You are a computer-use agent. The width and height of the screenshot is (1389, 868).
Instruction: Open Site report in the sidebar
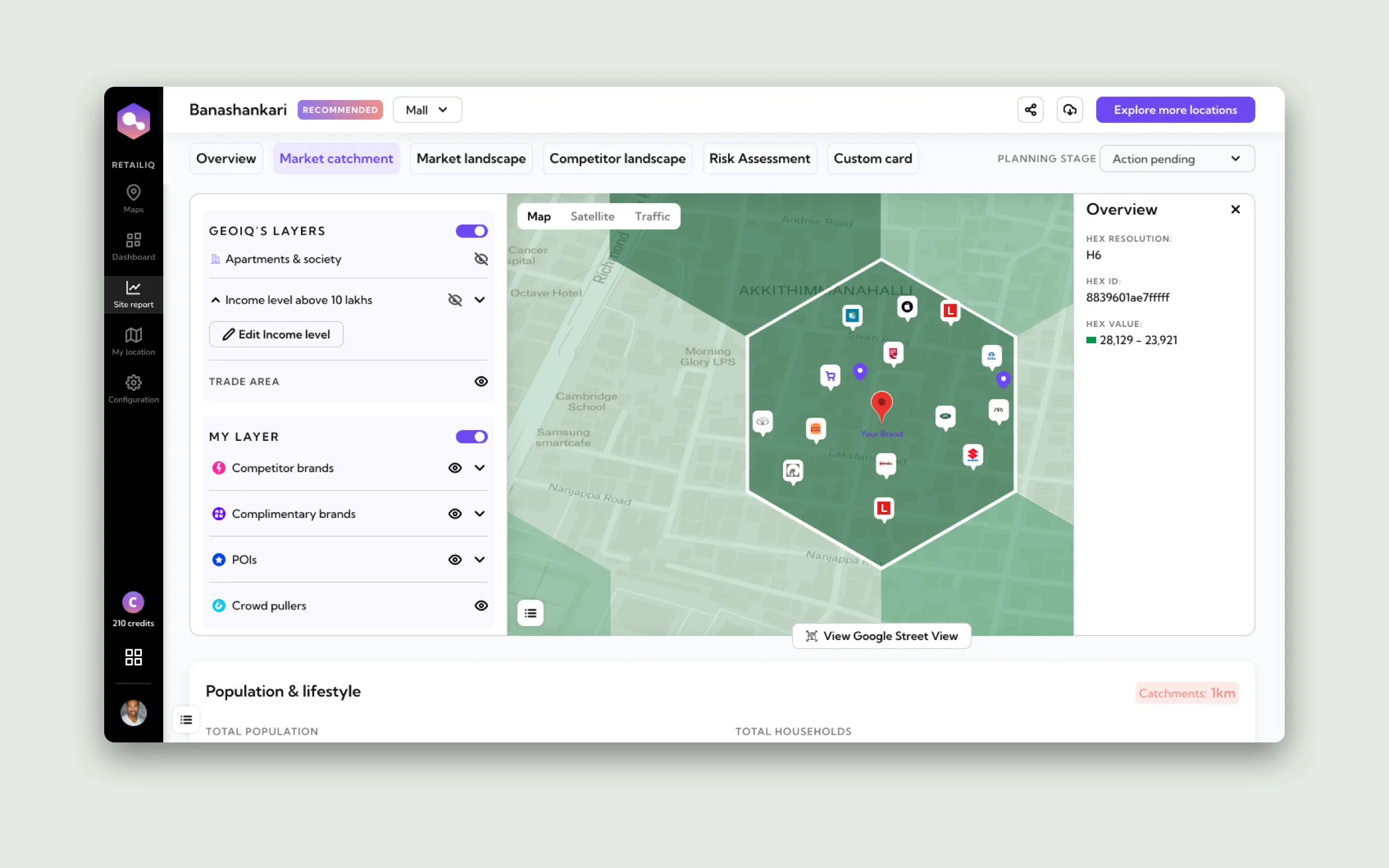[133, 294]
